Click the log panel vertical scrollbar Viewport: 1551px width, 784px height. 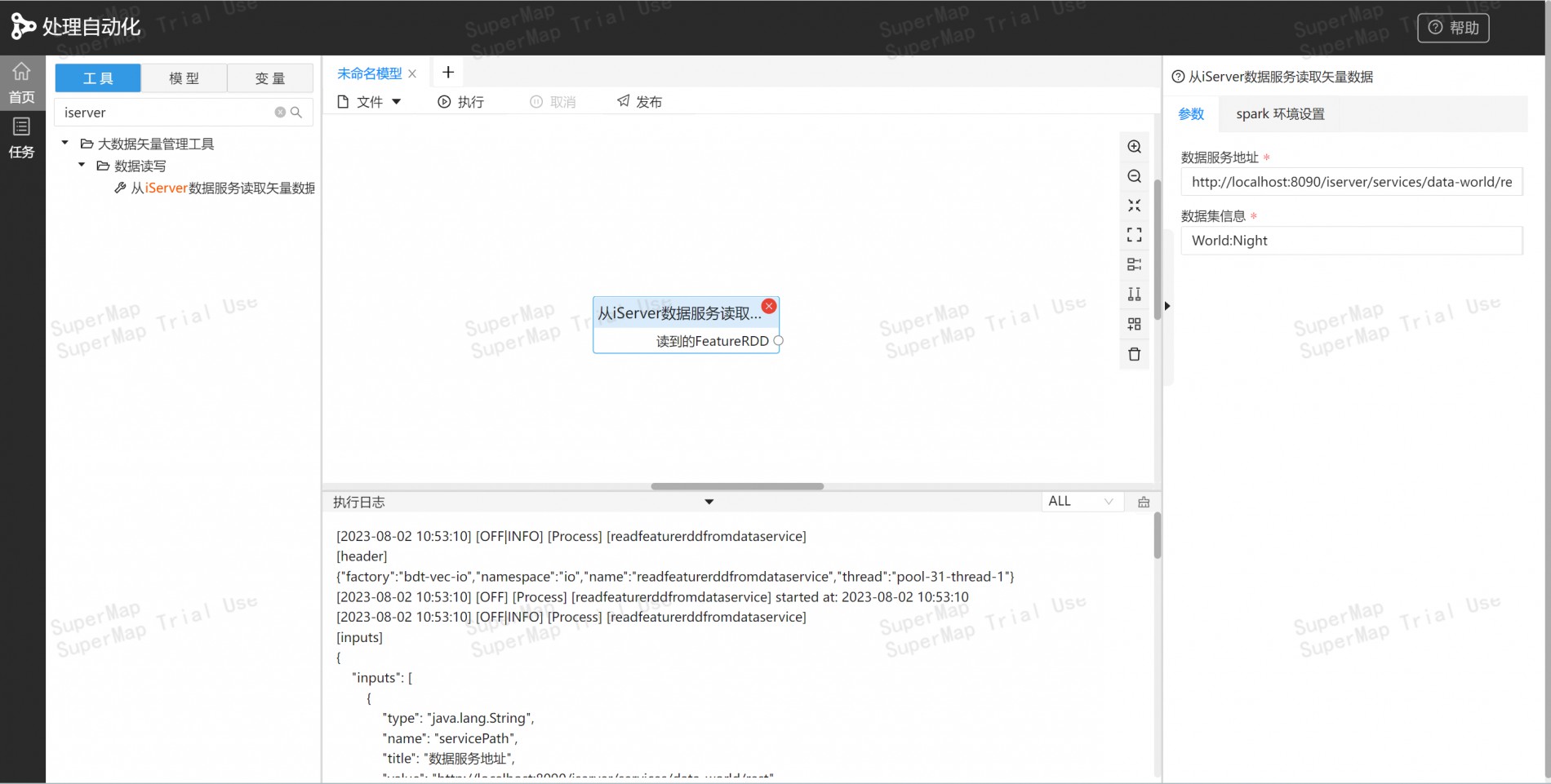click(x=1158, y=535)
